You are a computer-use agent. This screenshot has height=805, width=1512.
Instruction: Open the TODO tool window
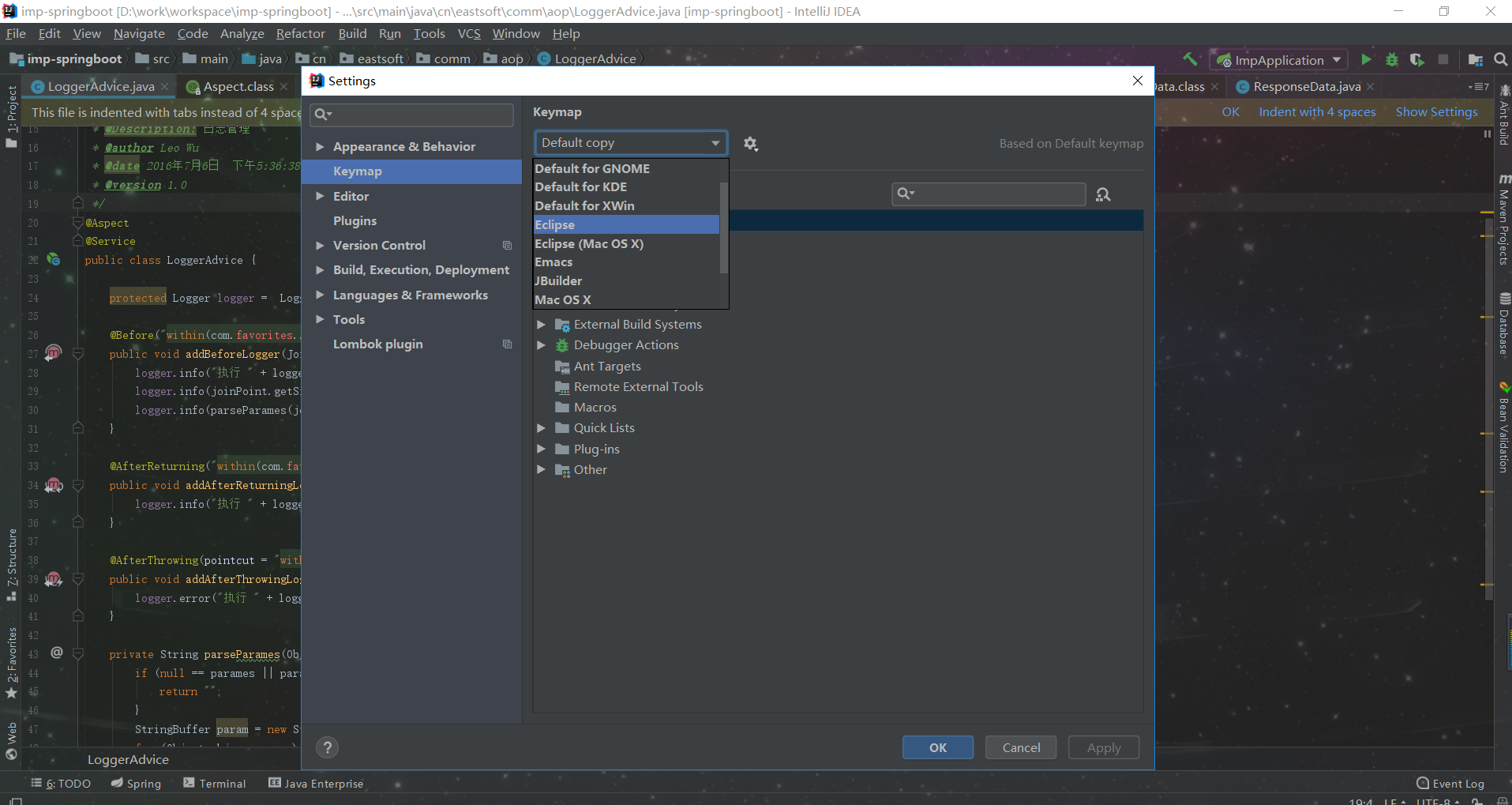point(61,784)
